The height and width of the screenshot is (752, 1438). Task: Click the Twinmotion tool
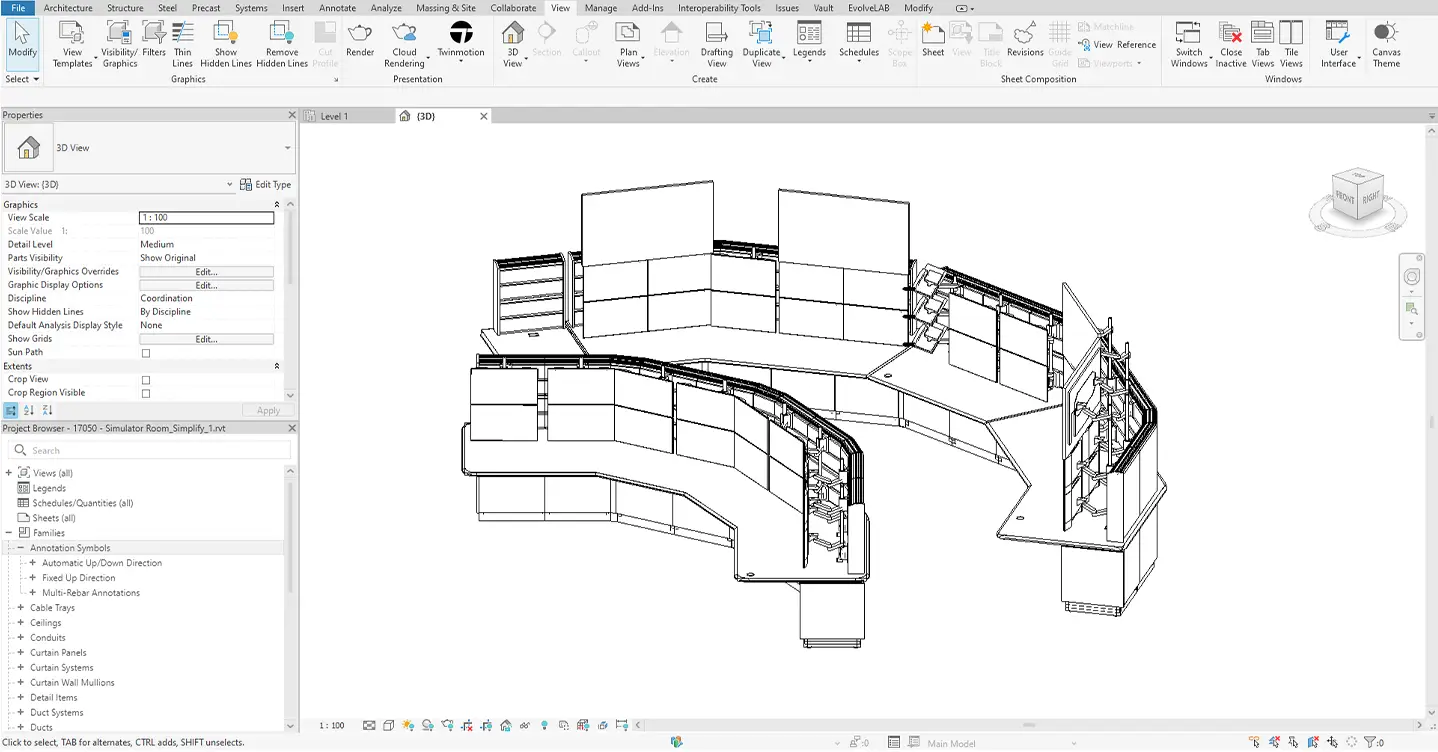pos(459,40)
